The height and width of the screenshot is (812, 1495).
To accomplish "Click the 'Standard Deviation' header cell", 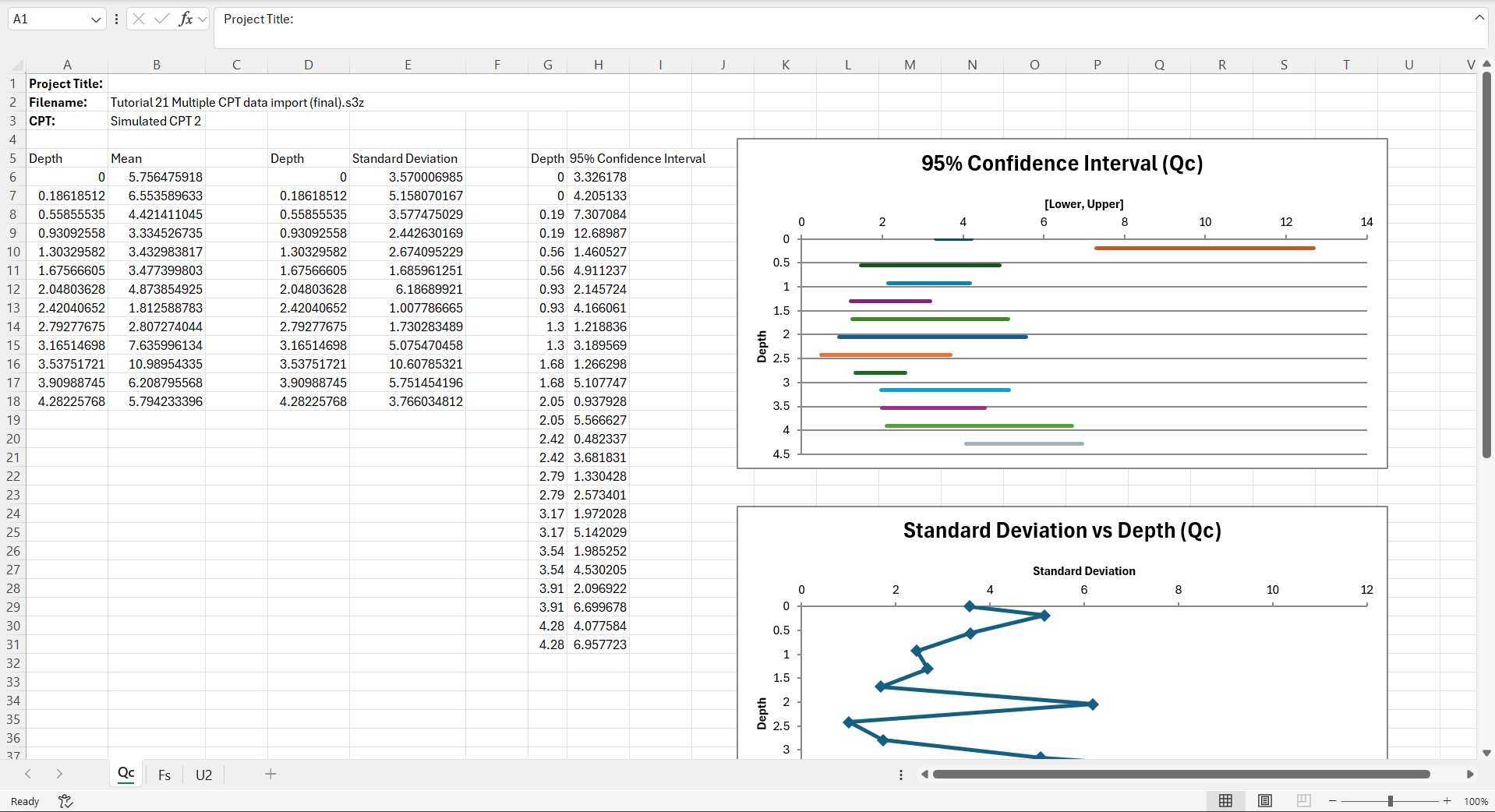I will point(407,158).
